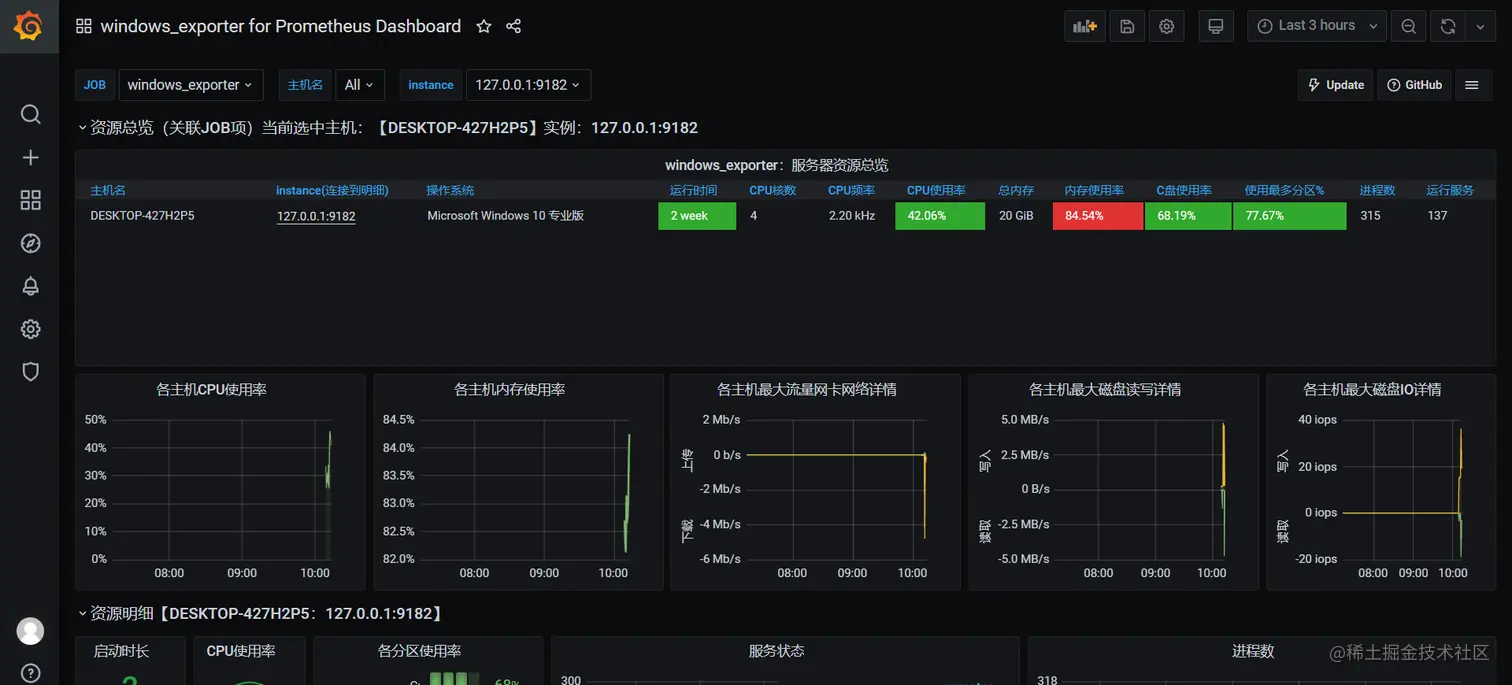1512x685 pixels.
Task: Open the 127.0.0.1:9182 instance link in table
Action: (x=316, y=216)
